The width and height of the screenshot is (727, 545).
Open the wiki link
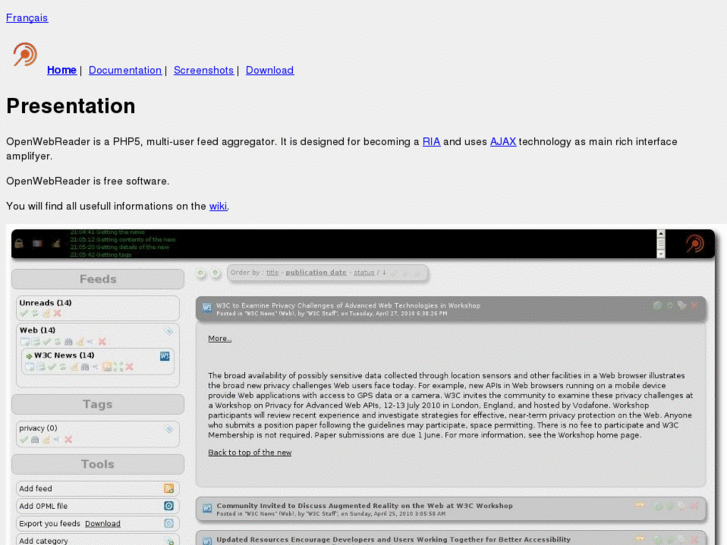click(x=218, y=206)
